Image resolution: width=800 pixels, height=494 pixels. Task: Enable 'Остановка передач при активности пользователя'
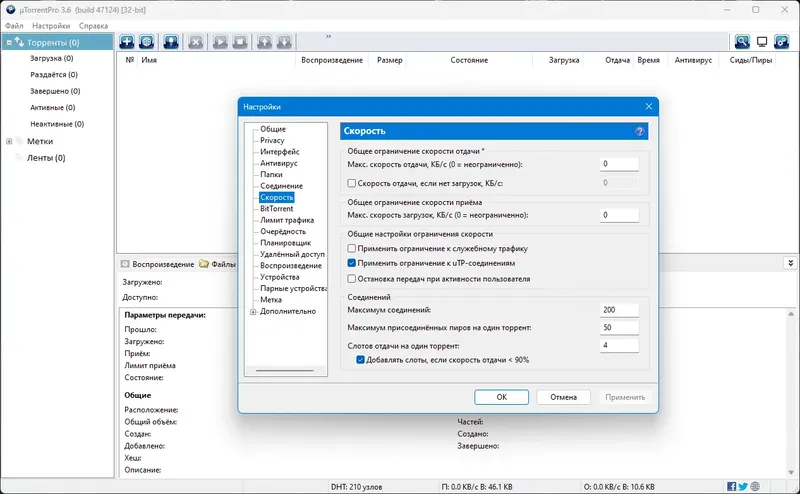point(352,279)
